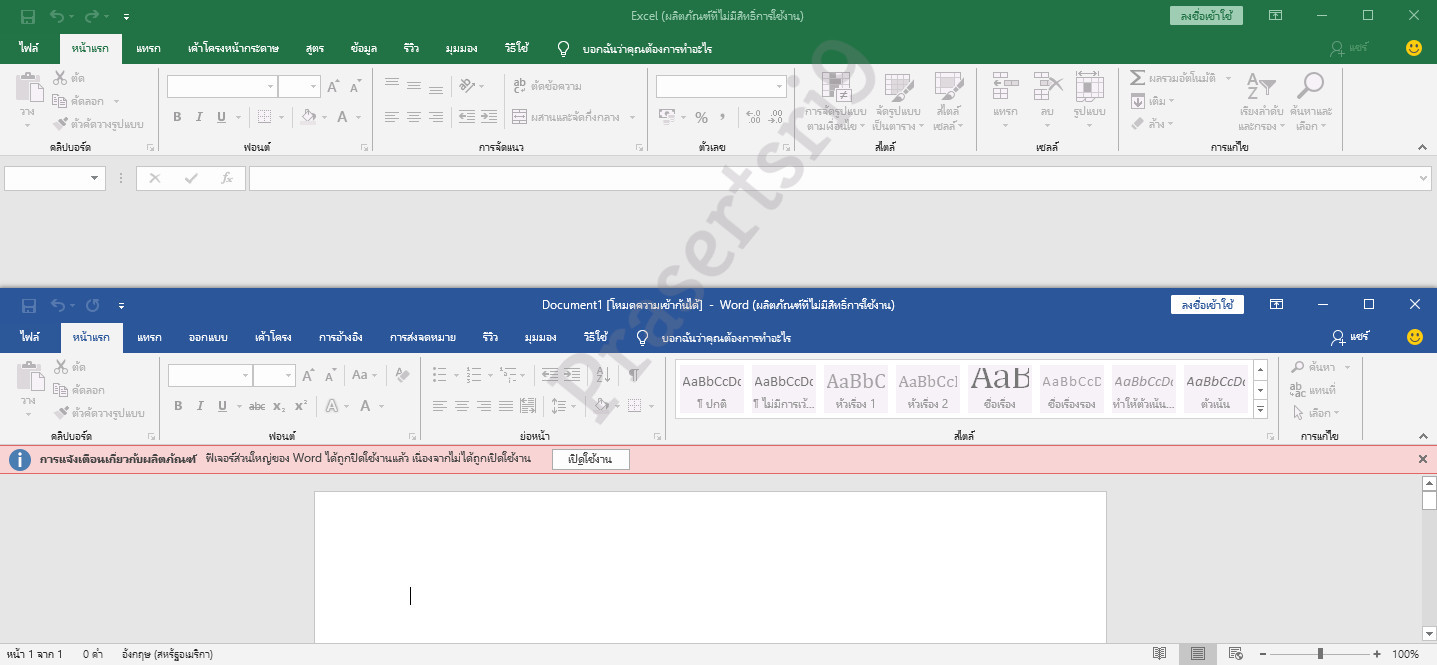Click the smiley feedback icon in the Excel window
The height and width of the screenshot is (665, 1437).
point(1414,48)
